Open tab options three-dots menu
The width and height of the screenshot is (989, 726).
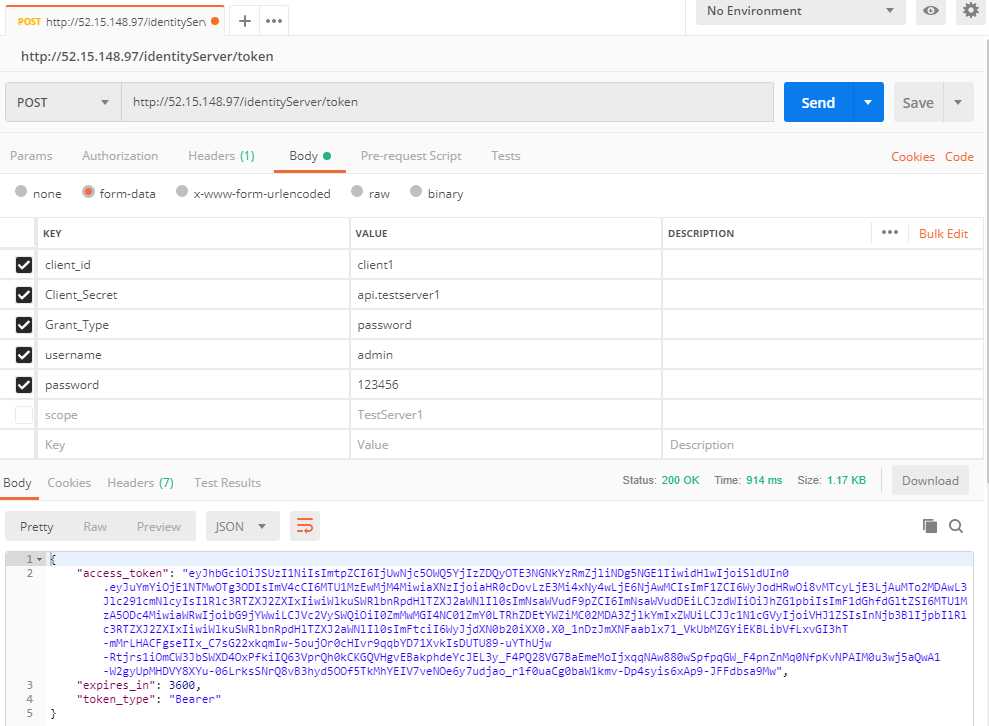(x=274, y=21)
